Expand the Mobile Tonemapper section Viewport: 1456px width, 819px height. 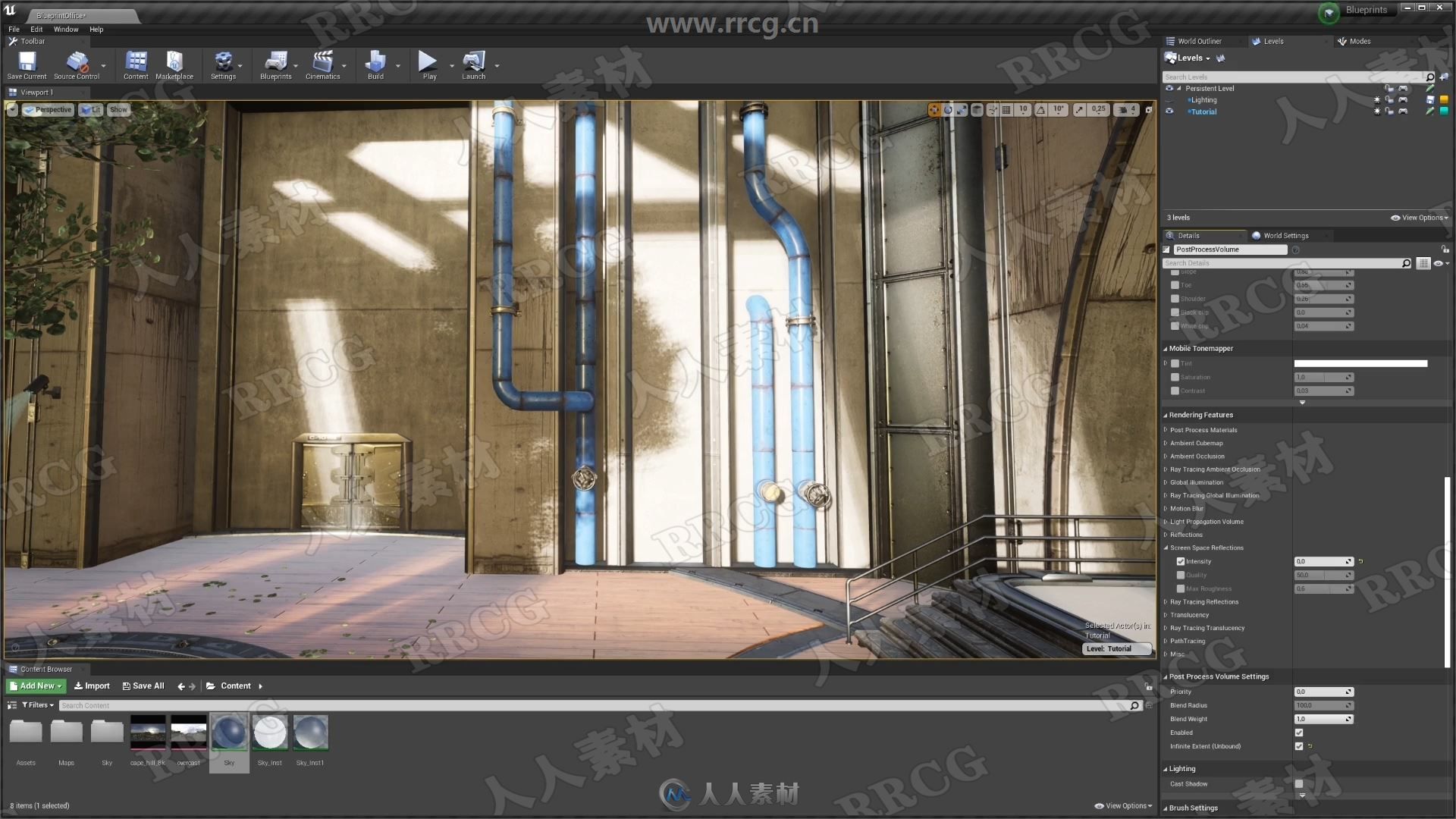tap(1166, 348)
